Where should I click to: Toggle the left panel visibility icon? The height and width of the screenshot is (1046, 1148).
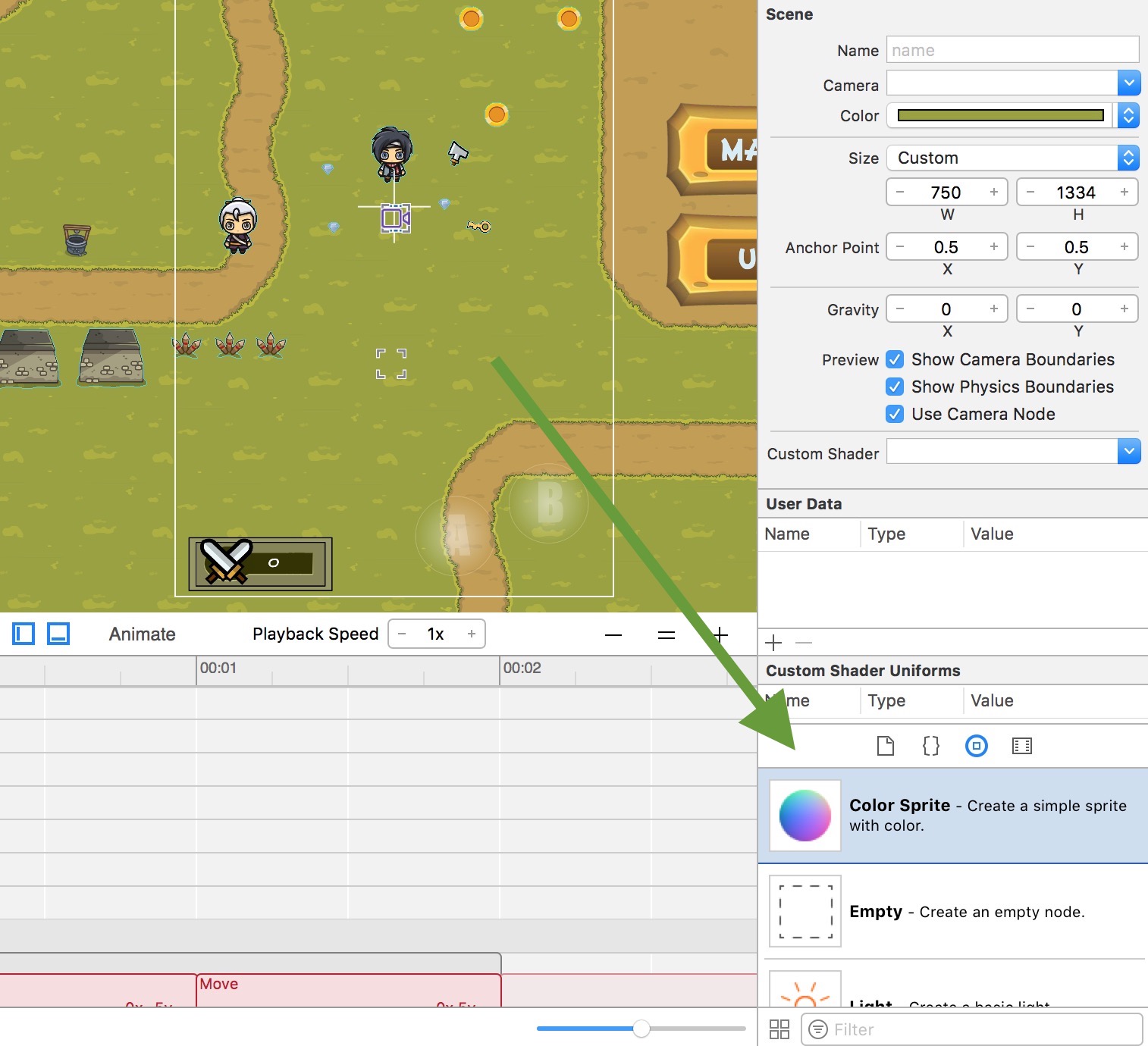click(x=24, y=634)
